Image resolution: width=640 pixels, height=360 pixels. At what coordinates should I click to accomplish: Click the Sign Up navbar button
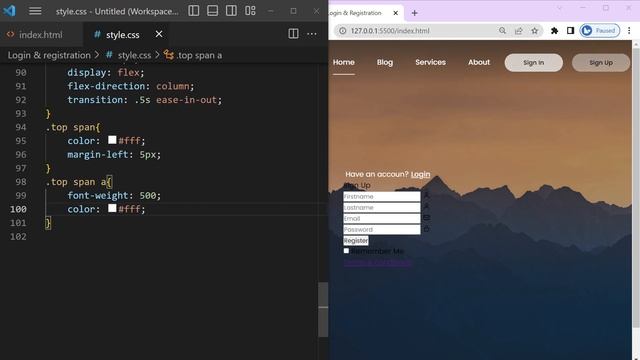(x=601, y=63)
